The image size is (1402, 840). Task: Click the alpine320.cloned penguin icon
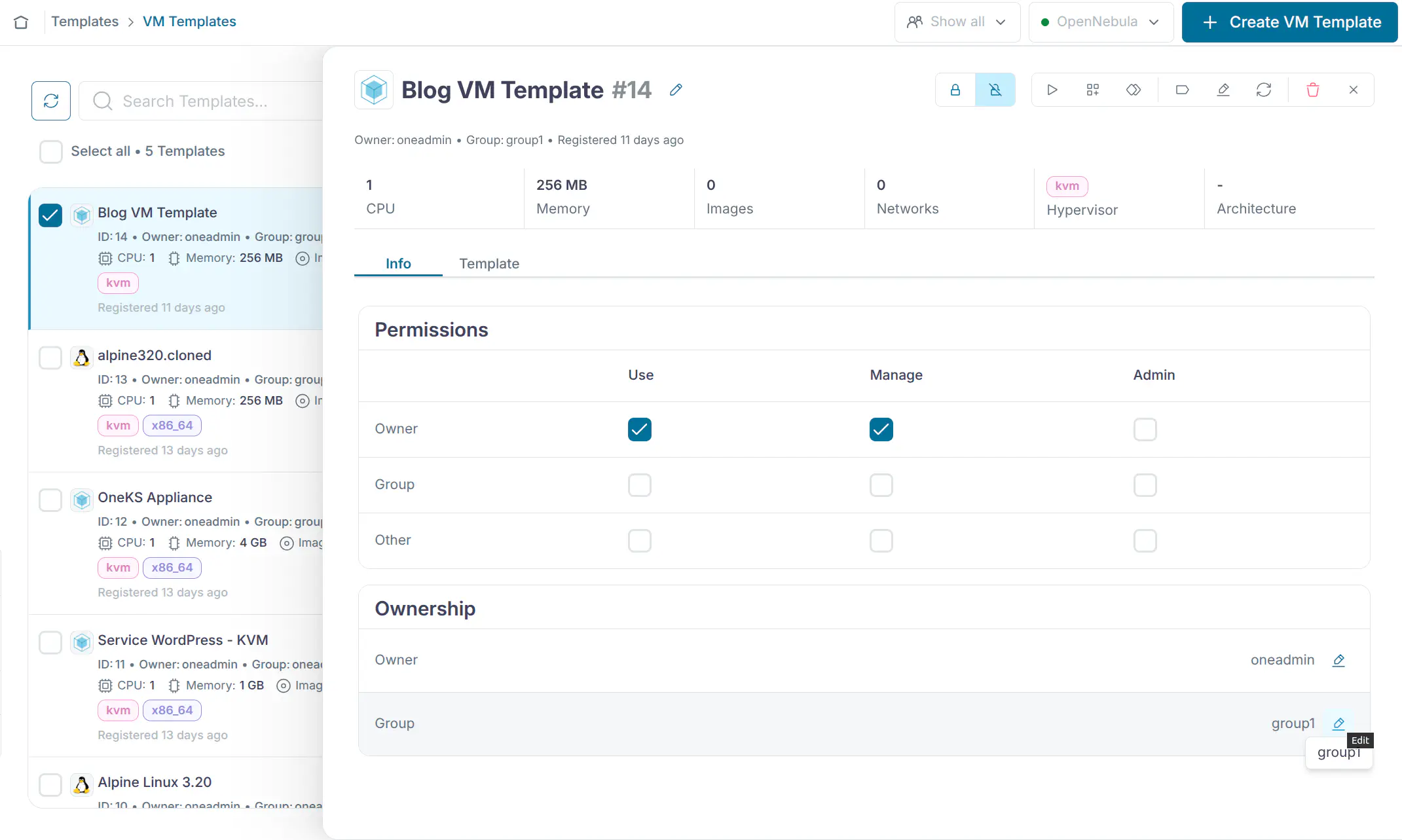82,357
